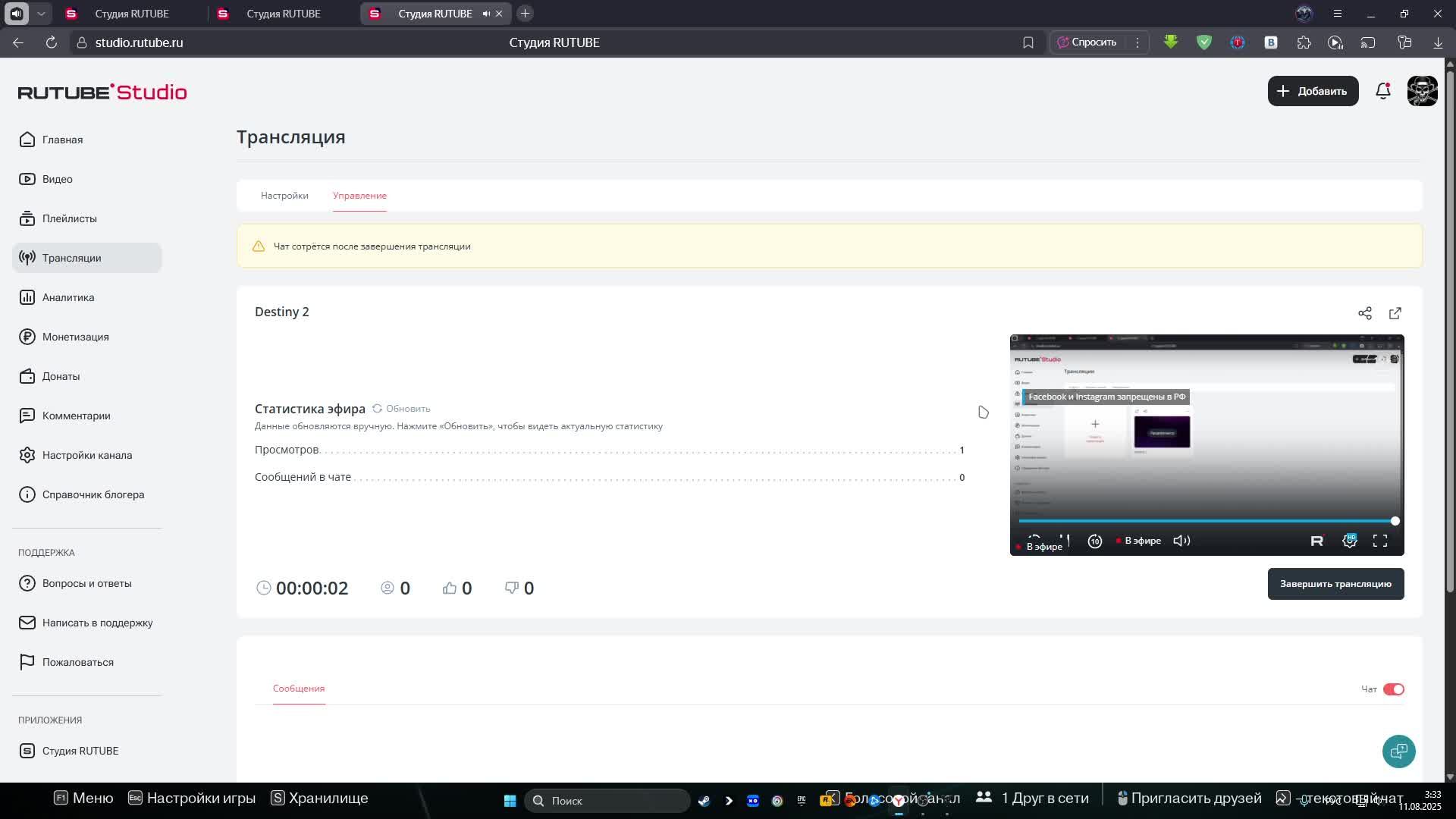Screen dimensions: 1456x819
Task: Open the user avatar menu
Action: pos(1422,91)
